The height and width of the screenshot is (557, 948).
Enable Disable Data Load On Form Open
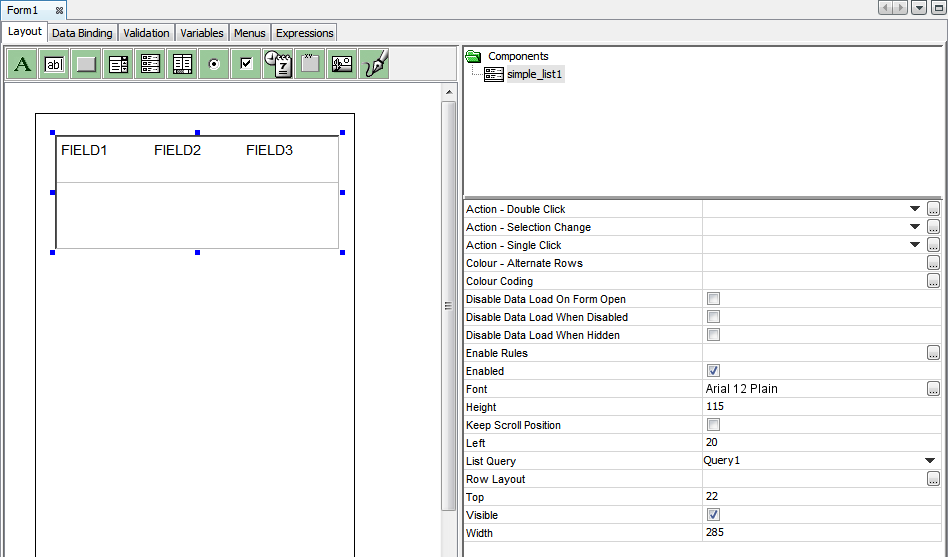714,299
